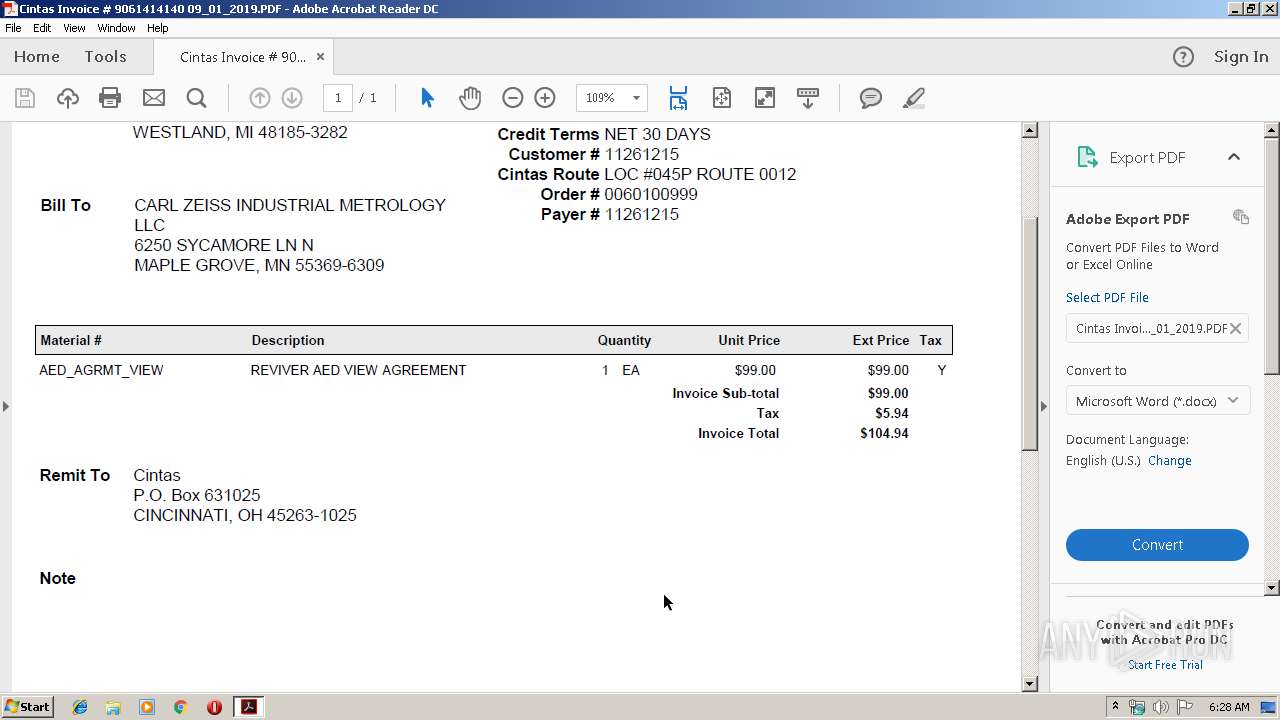Click the copy icon beside Adobe Export PDF
This screenshot has height=720, width=1280.
pyautogui.click(x=1241, y=217)
